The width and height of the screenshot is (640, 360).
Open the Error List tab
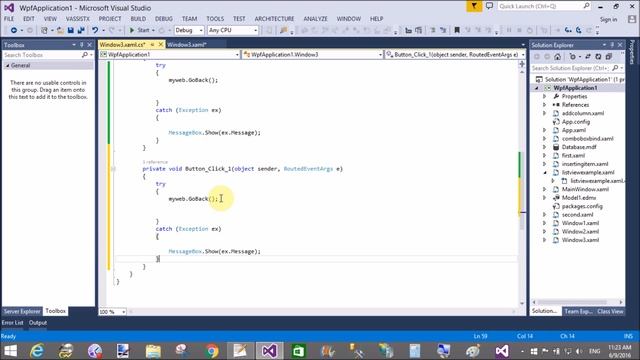tap(13, 322)
